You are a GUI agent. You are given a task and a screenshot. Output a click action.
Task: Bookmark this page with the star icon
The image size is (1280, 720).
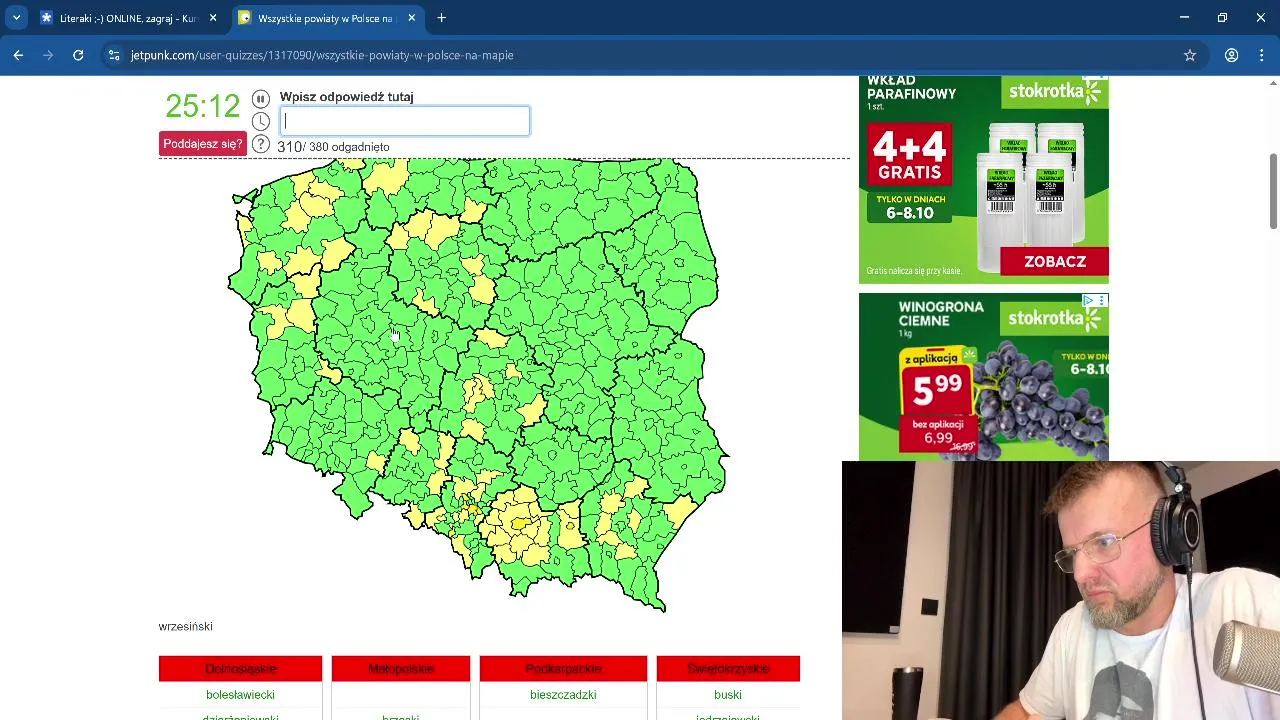coord(1190,55)
